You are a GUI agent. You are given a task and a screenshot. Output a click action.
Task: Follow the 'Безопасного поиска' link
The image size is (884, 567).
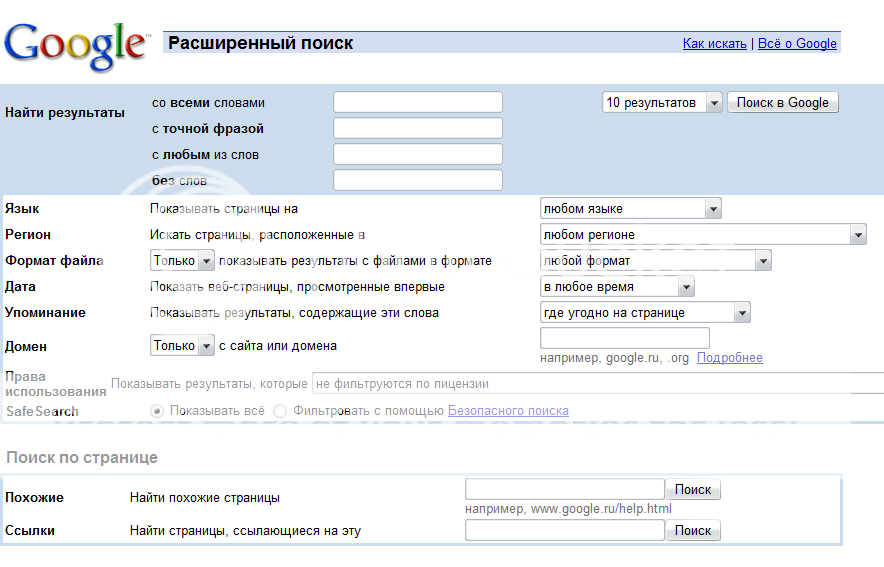click(x=508, y=411)
